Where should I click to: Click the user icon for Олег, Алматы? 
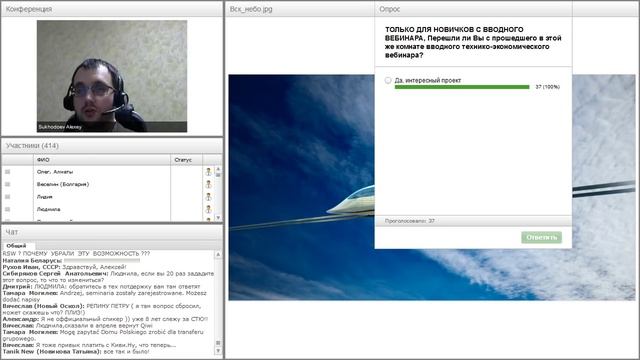(209, 172)
